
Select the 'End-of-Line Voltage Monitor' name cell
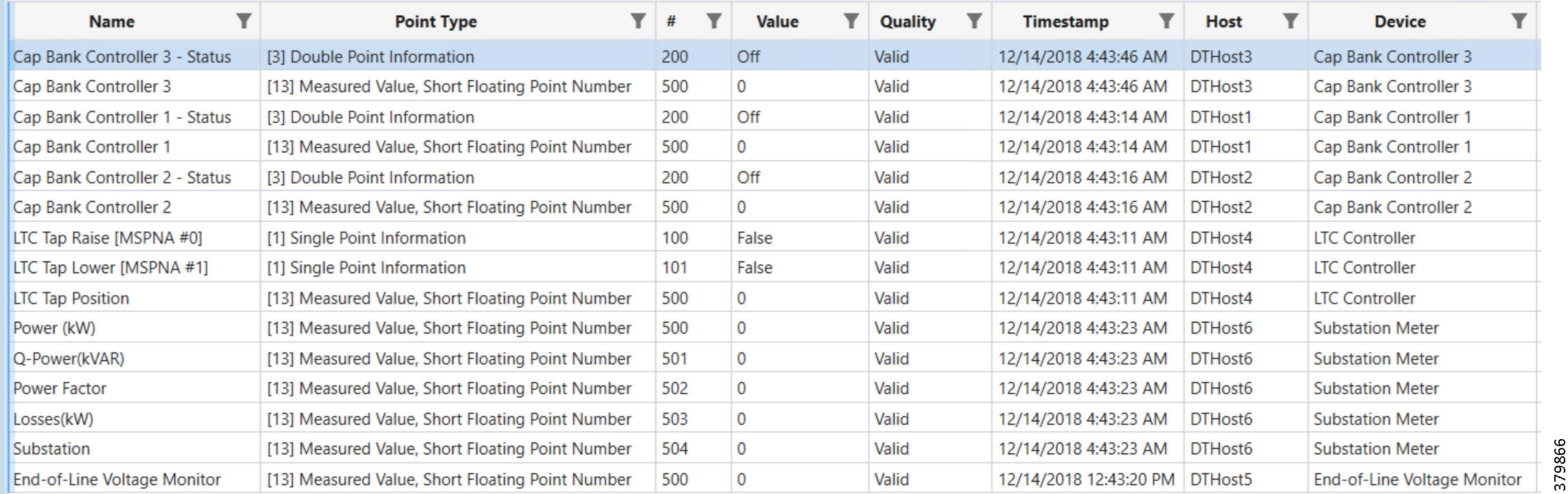point(117,480)
